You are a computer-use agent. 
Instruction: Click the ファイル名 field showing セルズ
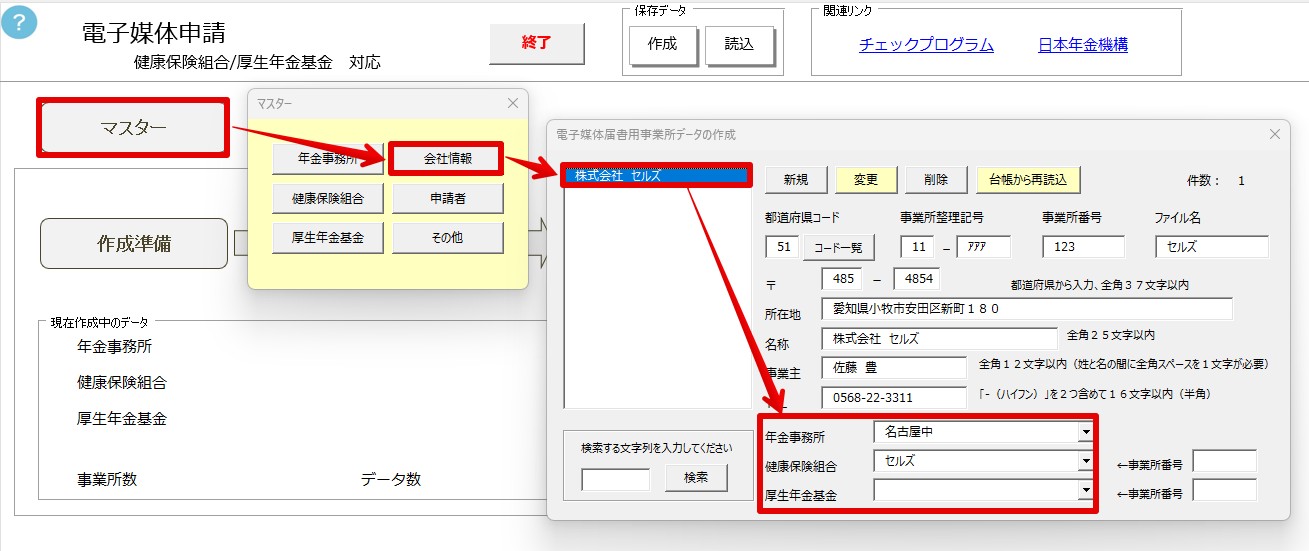1211,246
